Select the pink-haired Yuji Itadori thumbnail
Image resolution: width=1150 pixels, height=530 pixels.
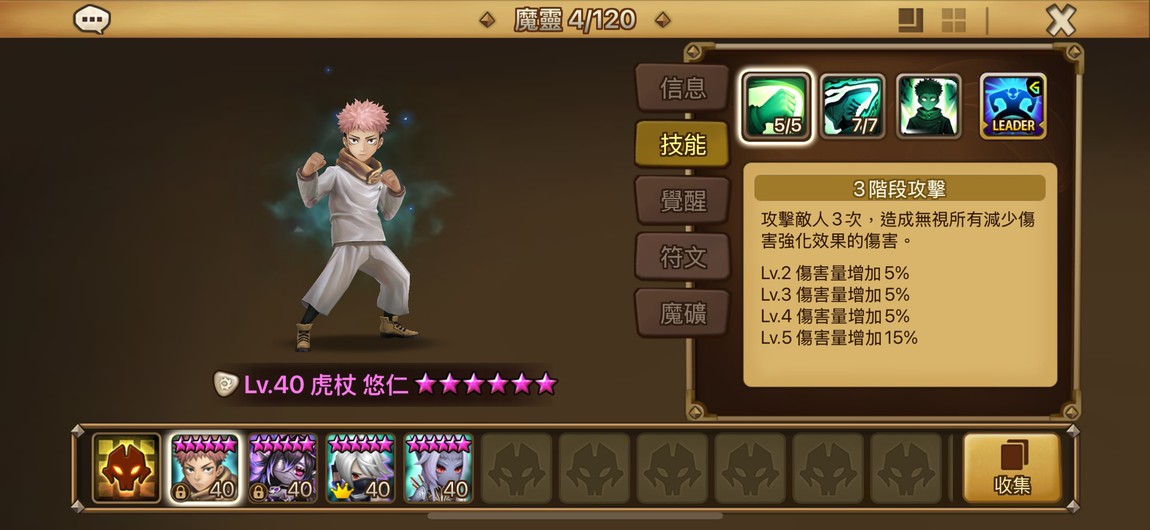[x=205, y=468]
